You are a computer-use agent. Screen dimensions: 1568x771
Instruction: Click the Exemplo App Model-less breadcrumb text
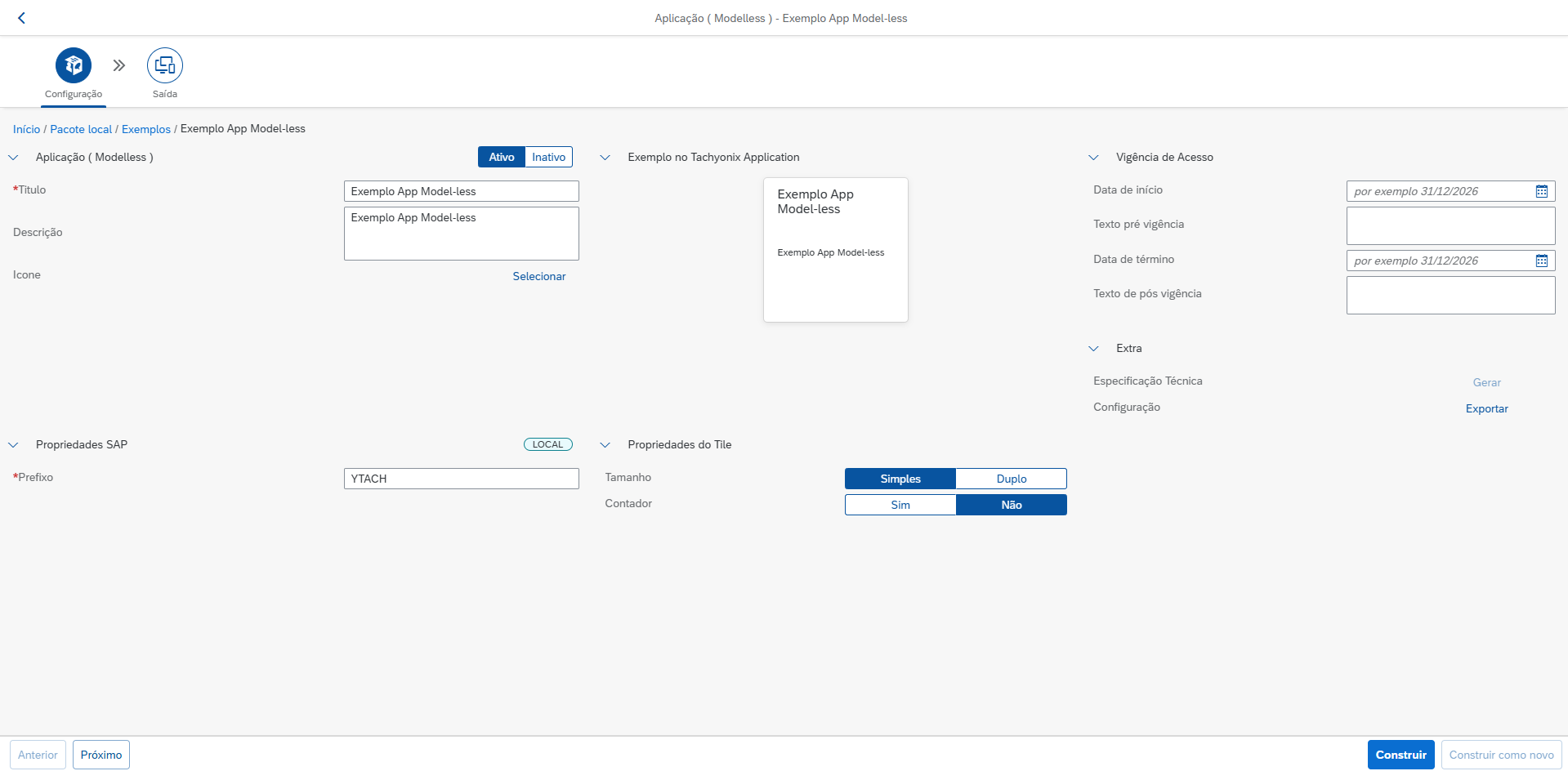tap(243, 128)
